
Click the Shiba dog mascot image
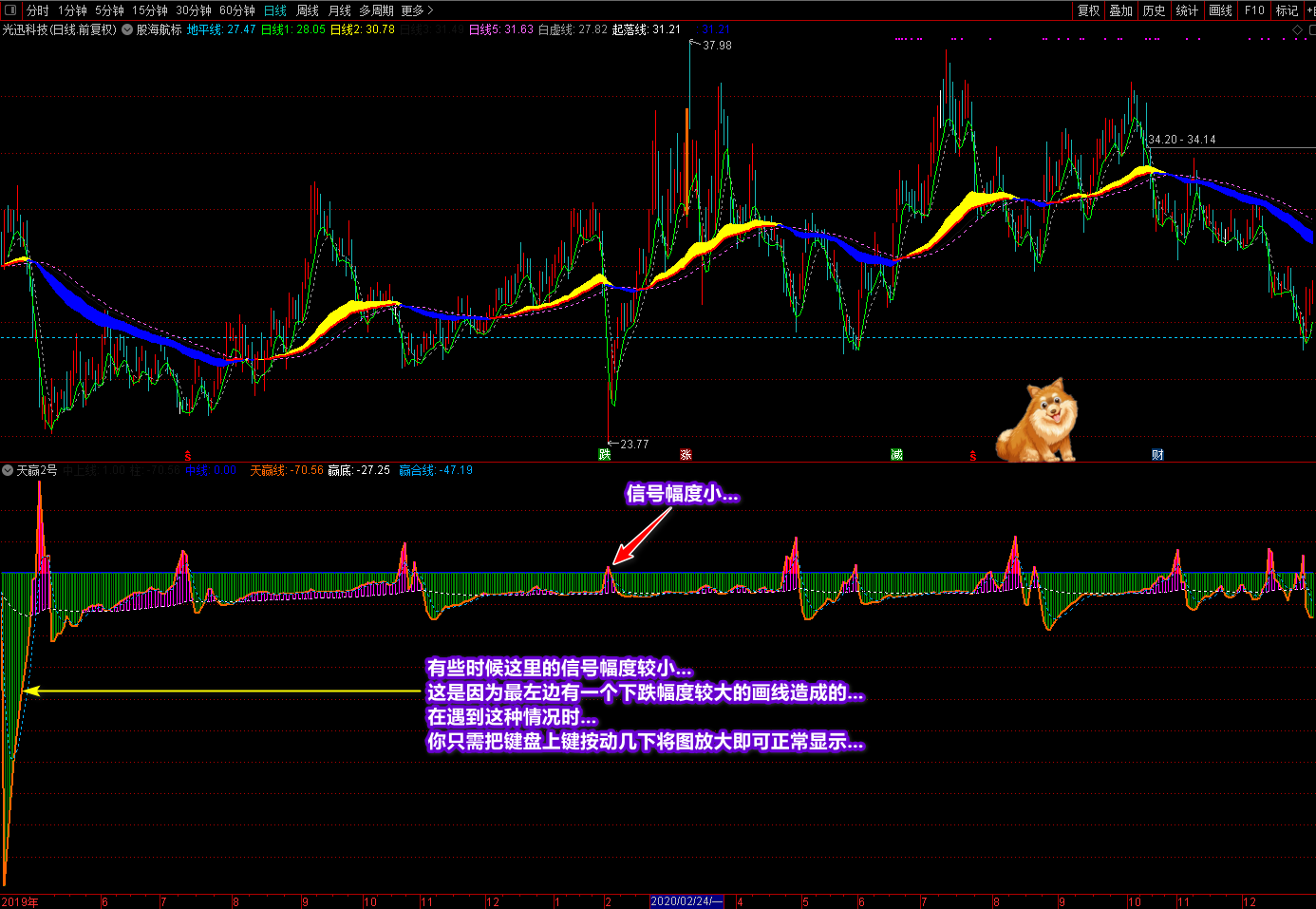(x=1037, y=421)
